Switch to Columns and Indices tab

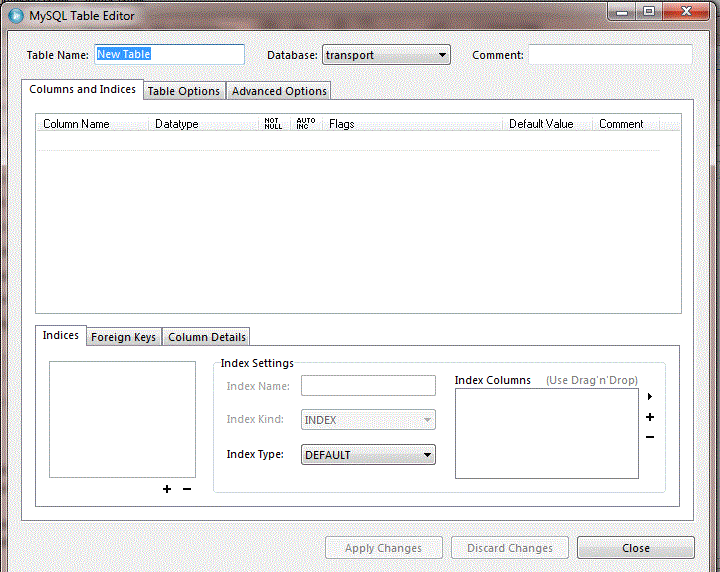click(x=83, y=89)
